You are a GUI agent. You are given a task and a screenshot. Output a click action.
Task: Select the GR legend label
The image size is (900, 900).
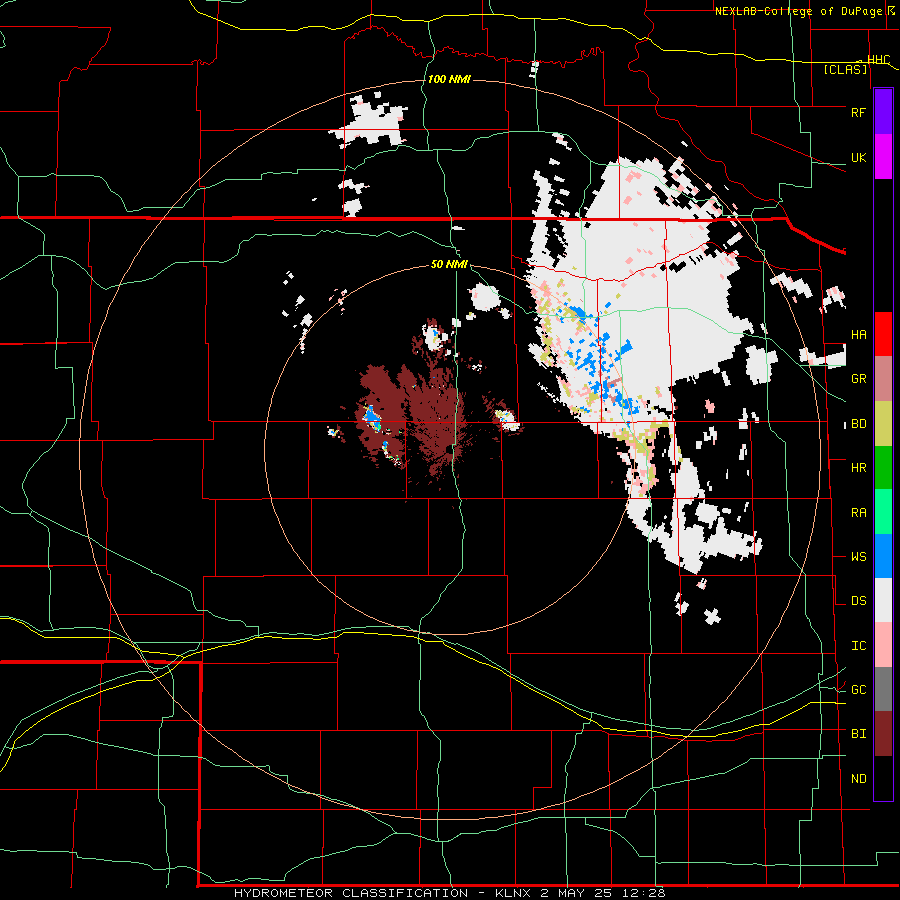(858, 379)
